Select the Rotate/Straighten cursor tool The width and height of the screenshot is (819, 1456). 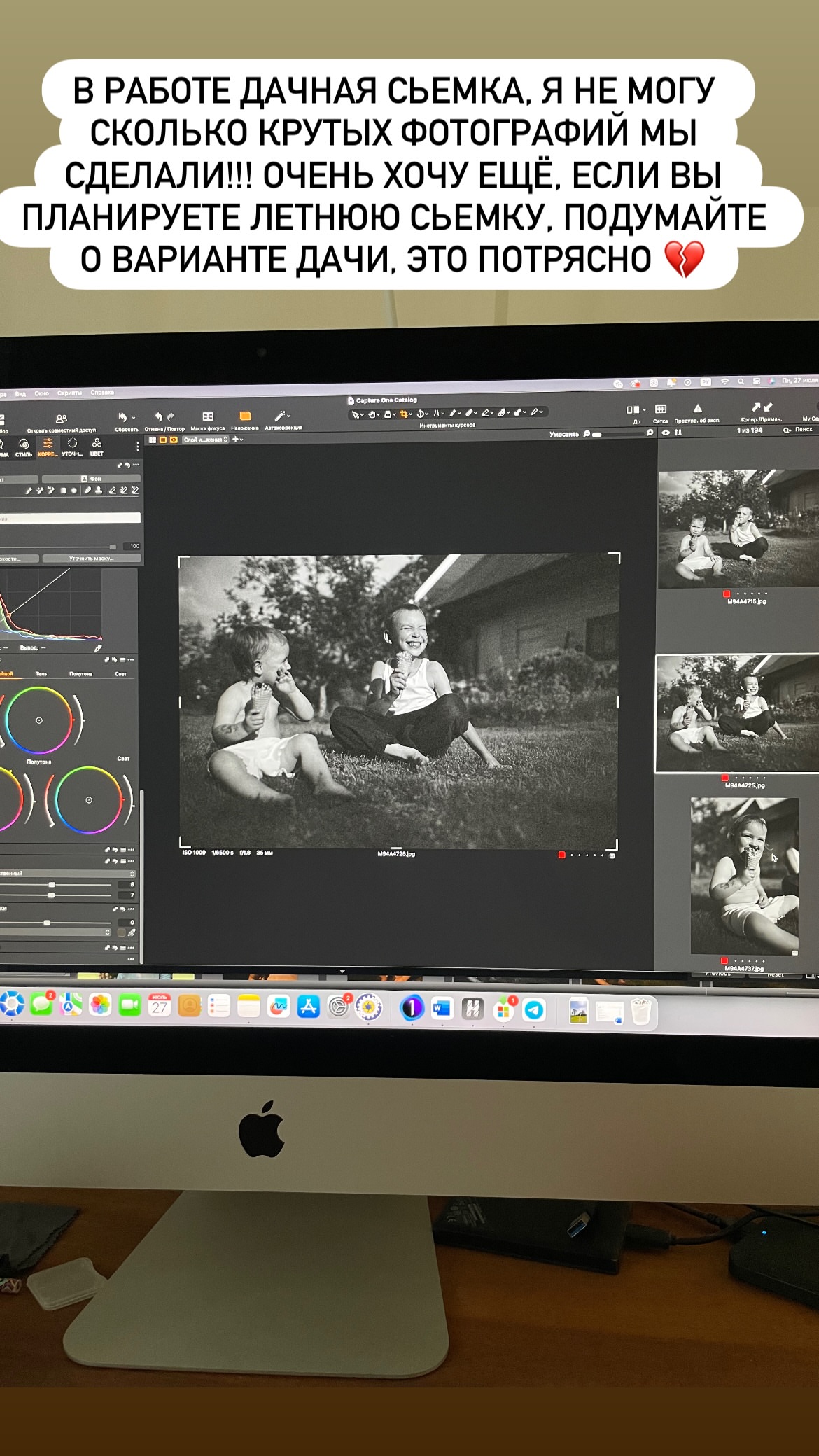[x=421, y=414]
